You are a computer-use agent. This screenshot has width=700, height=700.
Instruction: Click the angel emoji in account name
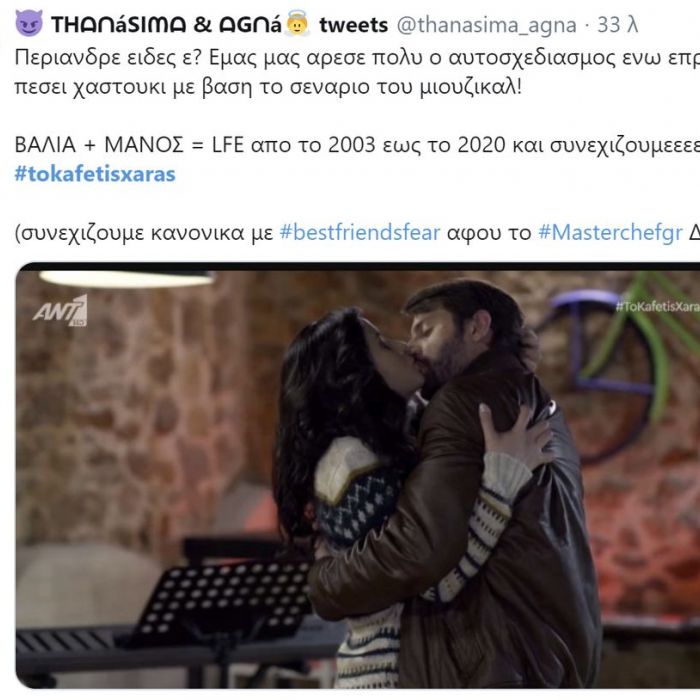click(297, 24)
